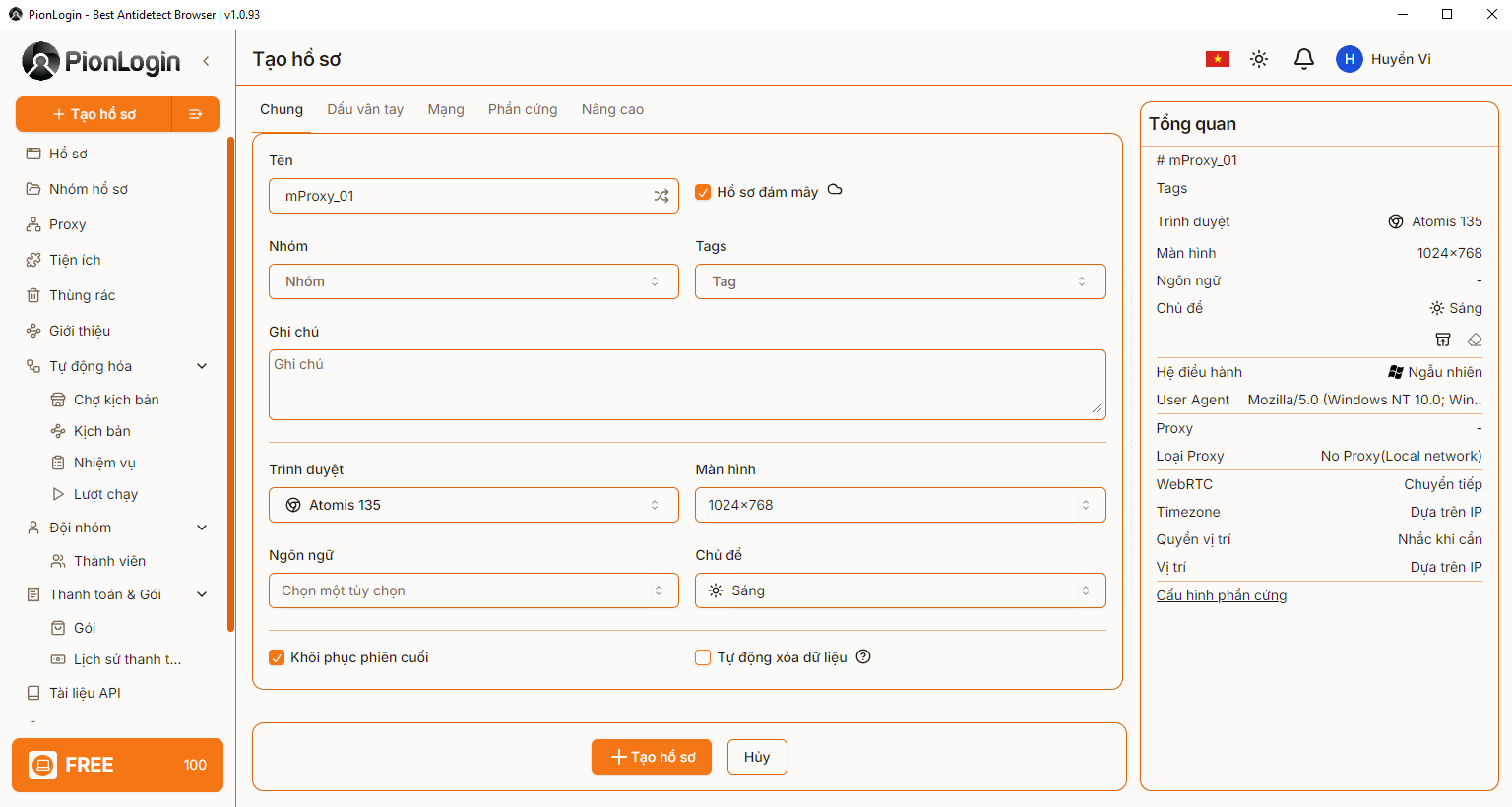Open notifications bell
The height and width of the screenshot is (807, 1512).
[x=1304, y=59]
